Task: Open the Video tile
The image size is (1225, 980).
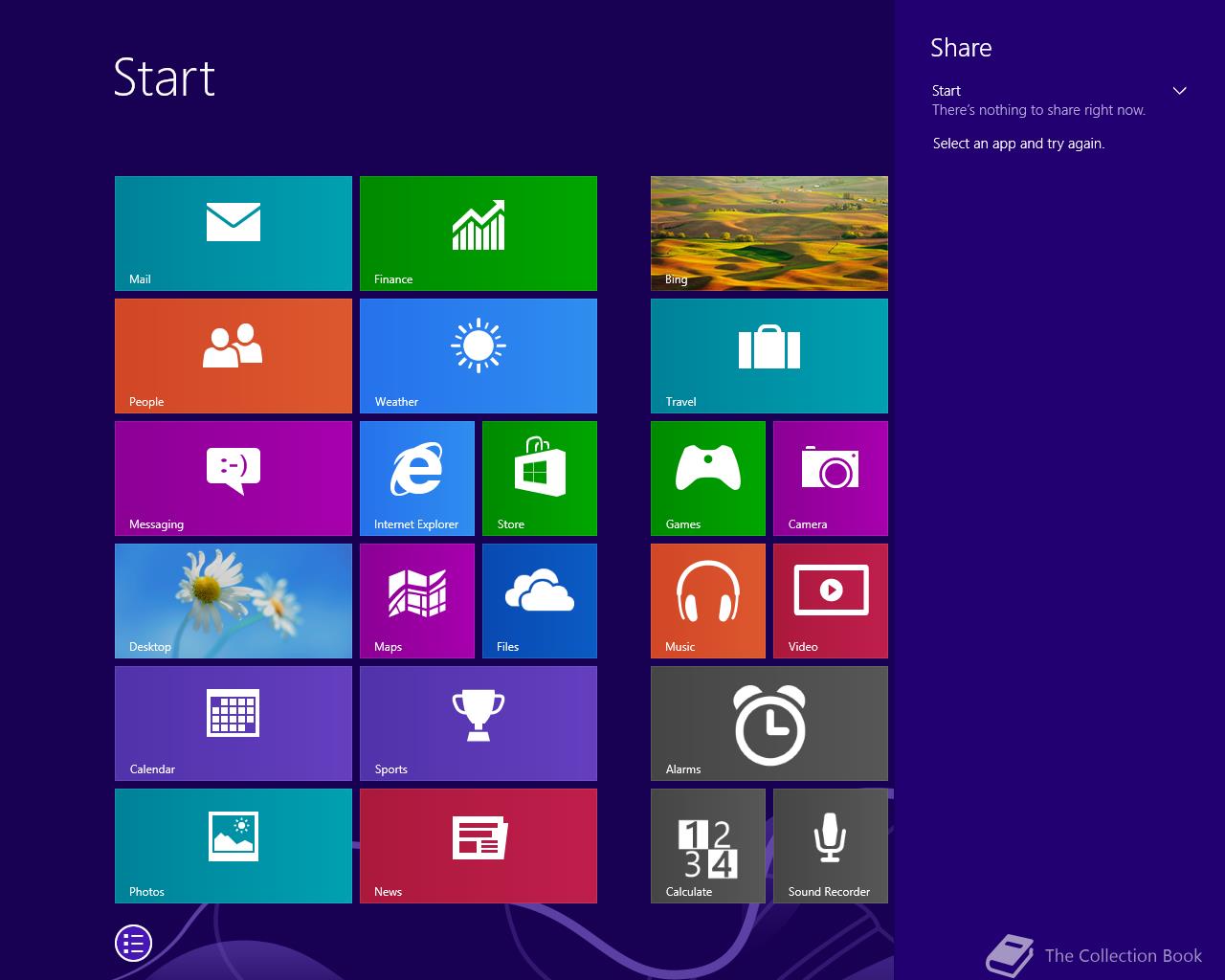Action: click(x=831, y=601)
